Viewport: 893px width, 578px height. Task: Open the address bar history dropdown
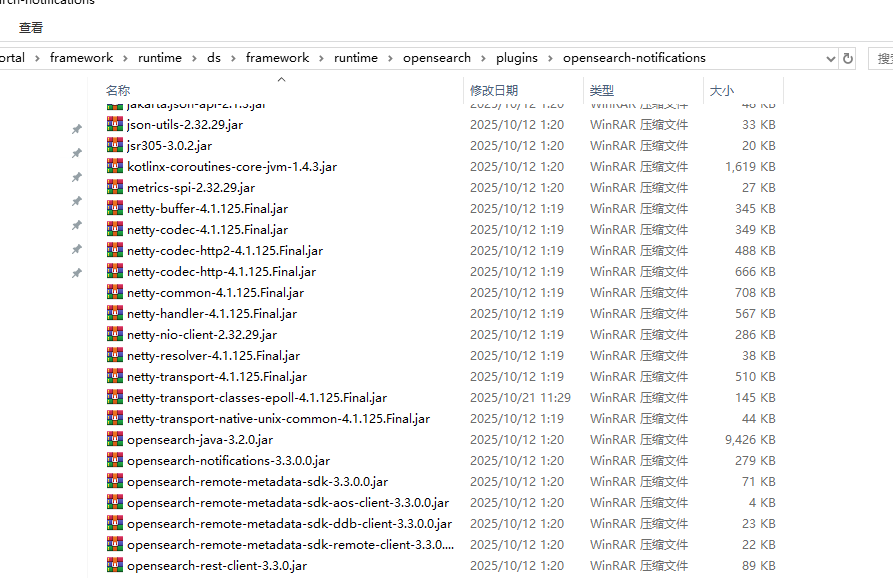tap(830, 57)
